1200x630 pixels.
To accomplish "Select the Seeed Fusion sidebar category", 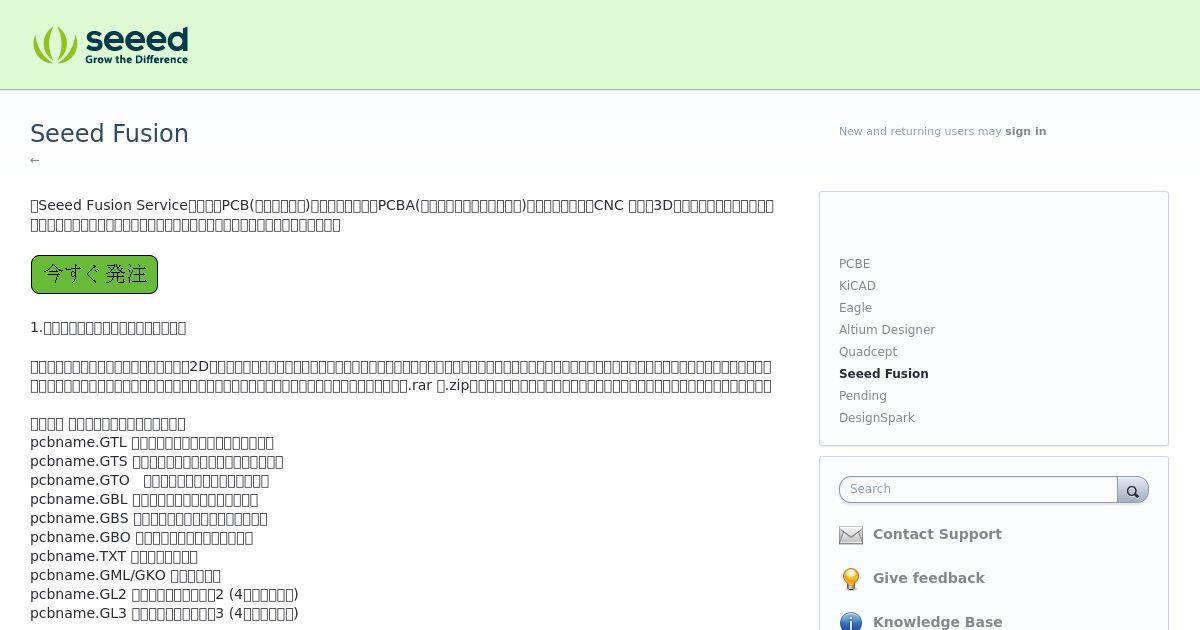I will point(884,374).
